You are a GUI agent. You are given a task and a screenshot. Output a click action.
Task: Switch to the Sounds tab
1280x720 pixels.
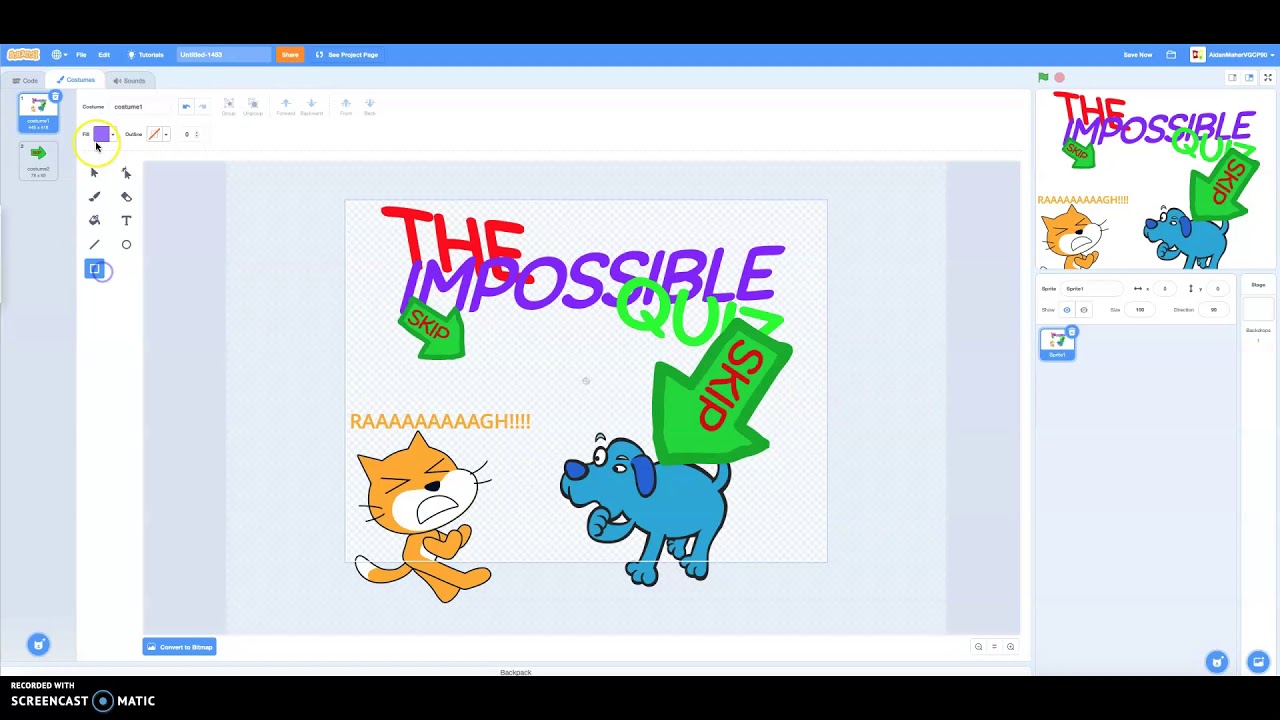(129, 81)
